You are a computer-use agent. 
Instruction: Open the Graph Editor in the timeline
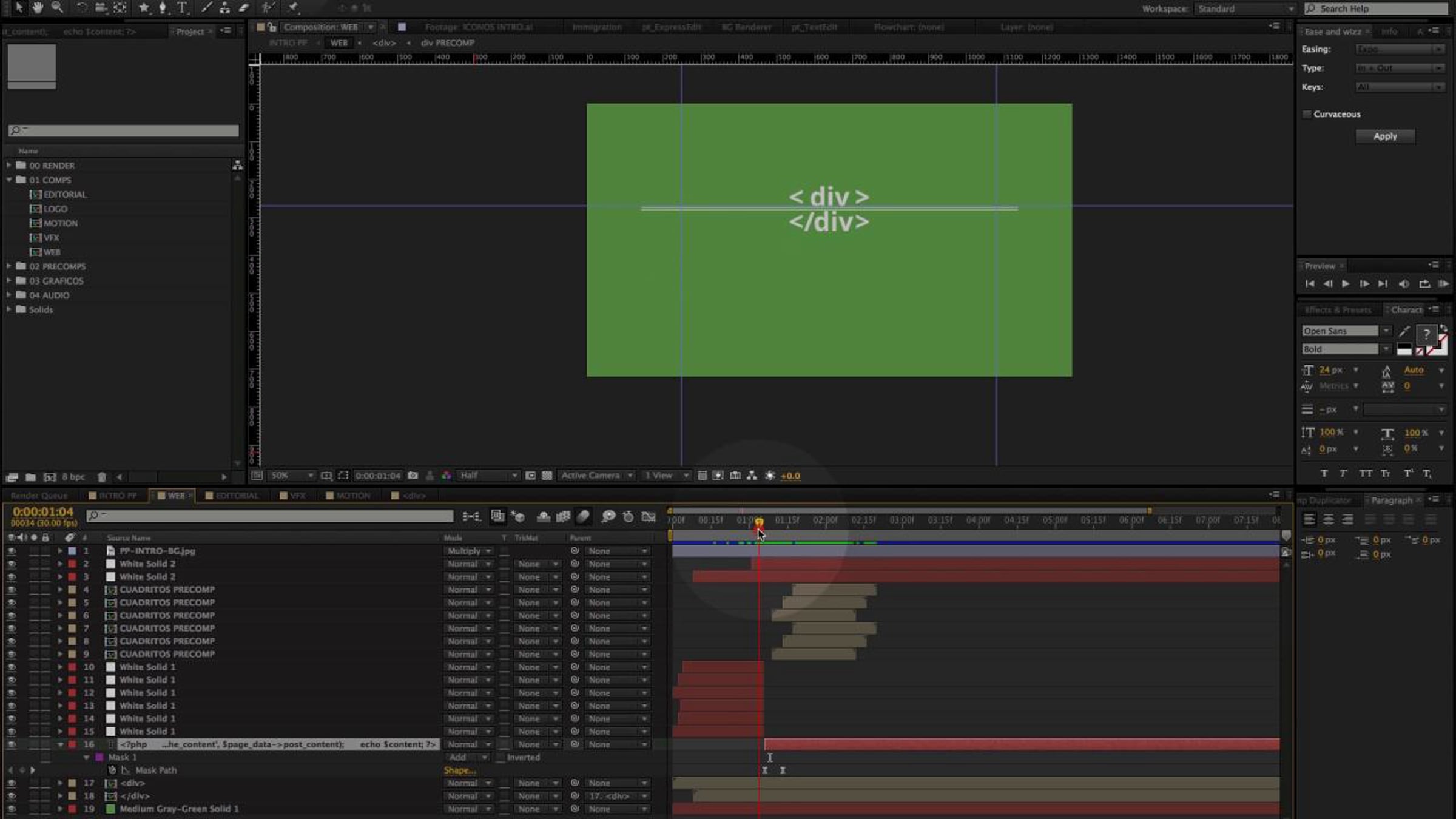point(649,516)
